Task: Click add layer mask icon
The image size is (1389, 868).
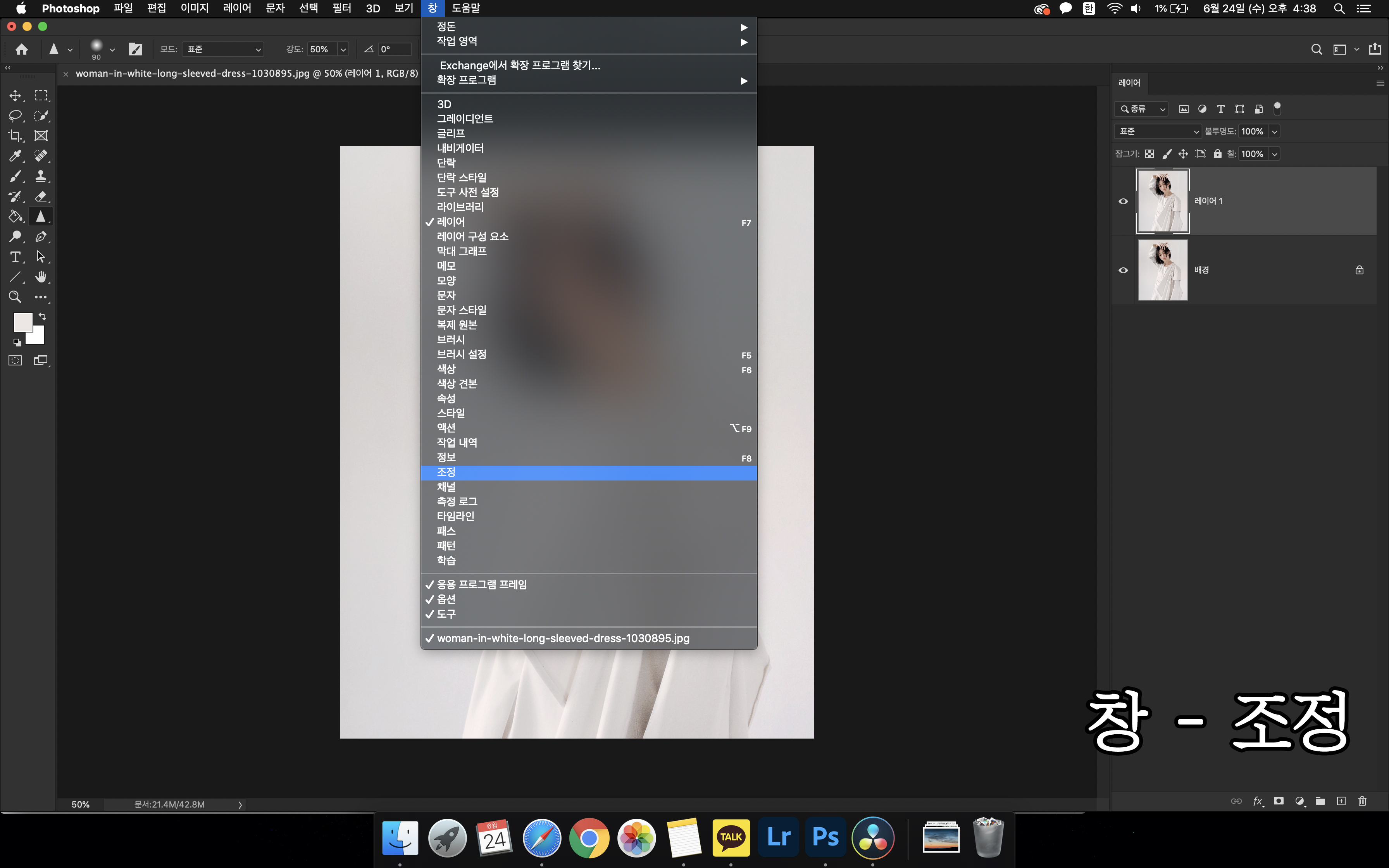Action: (1278, 801)
